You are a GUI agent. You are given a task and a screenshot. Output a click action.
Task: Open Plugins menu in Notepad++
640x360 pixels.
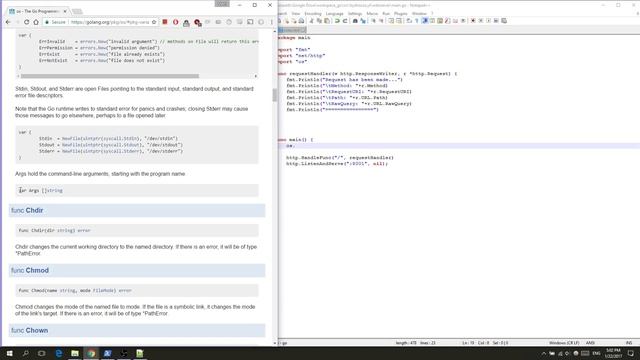(x=400, y=13)
